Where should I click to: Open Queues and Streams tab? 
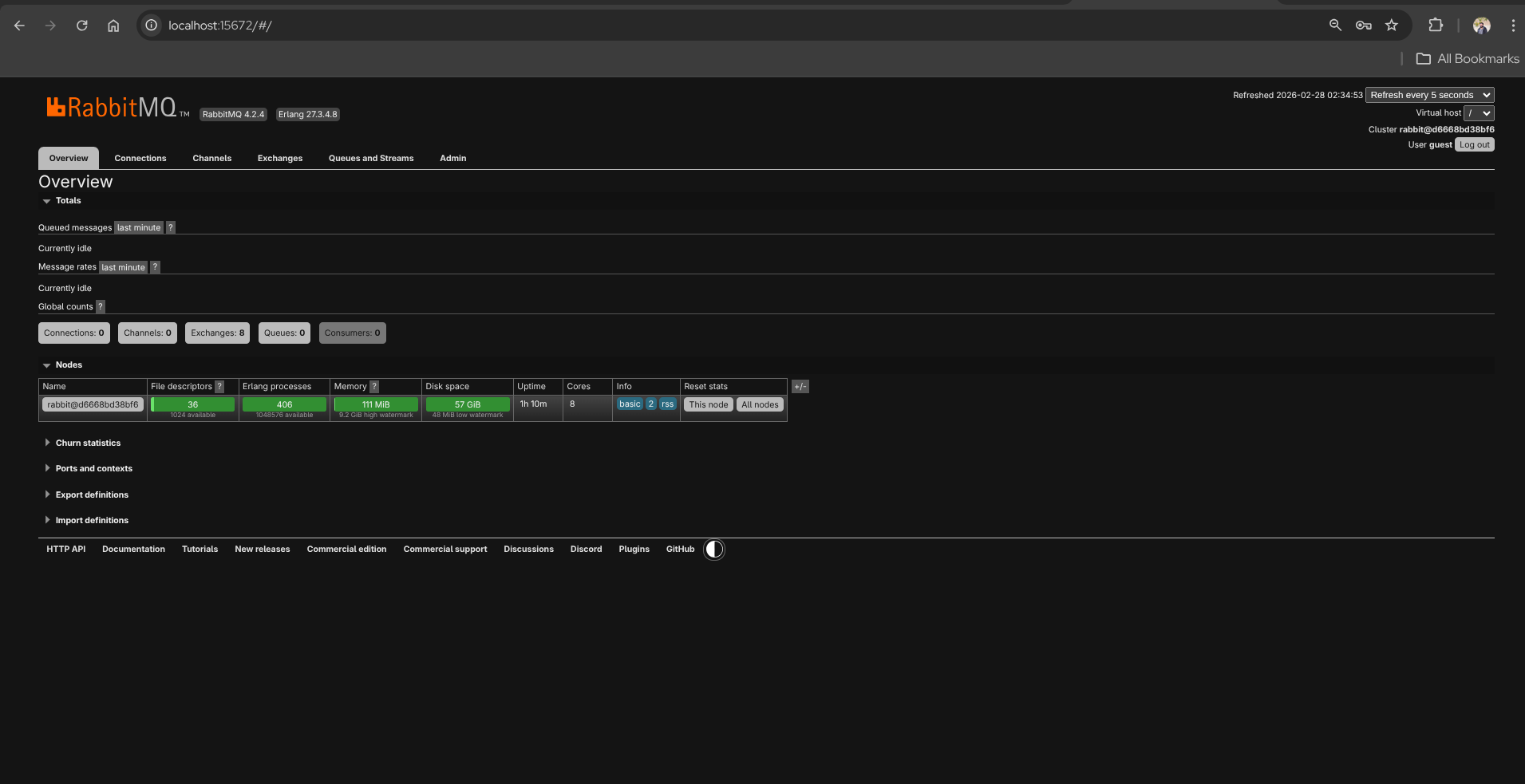371,159
